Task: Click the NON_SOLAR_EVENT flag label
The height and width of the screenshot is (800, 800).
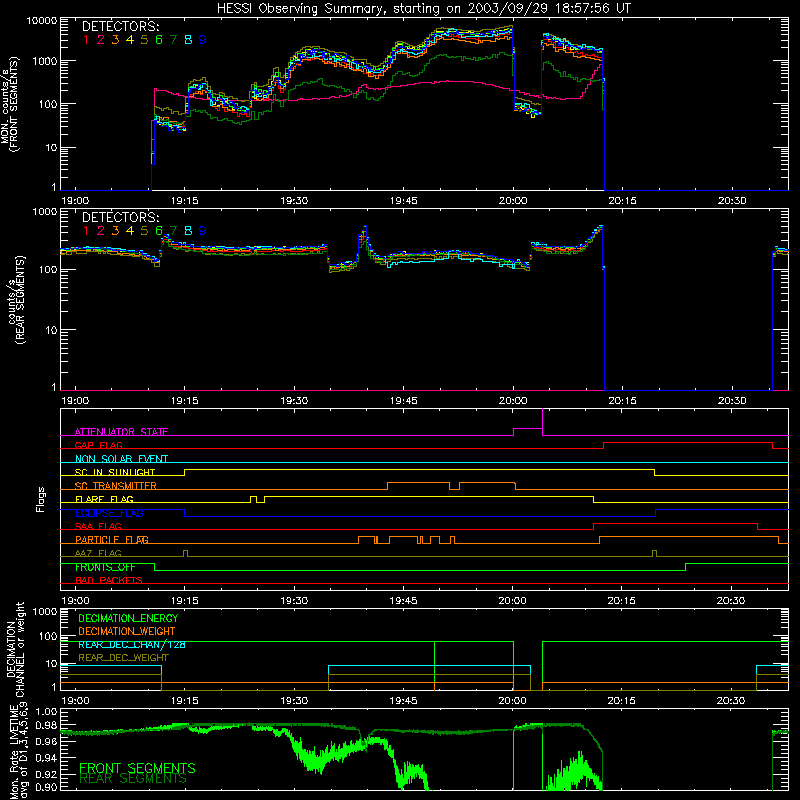Action: coord(121,459)
